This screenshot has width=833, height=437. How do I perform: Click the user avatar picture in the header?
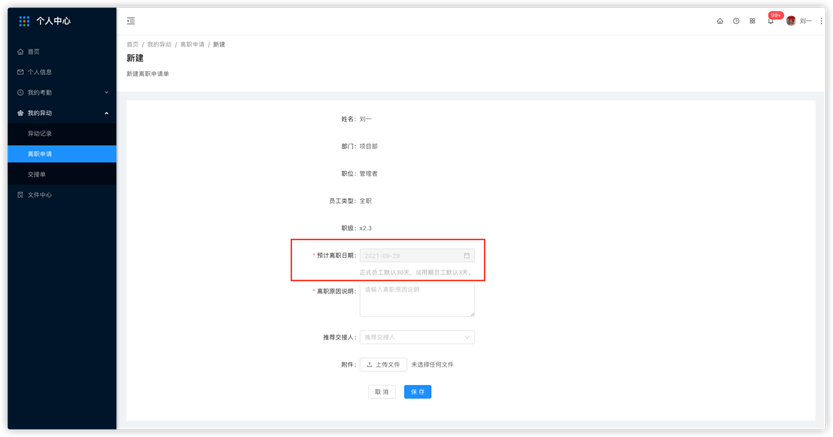tap(790, 21)
